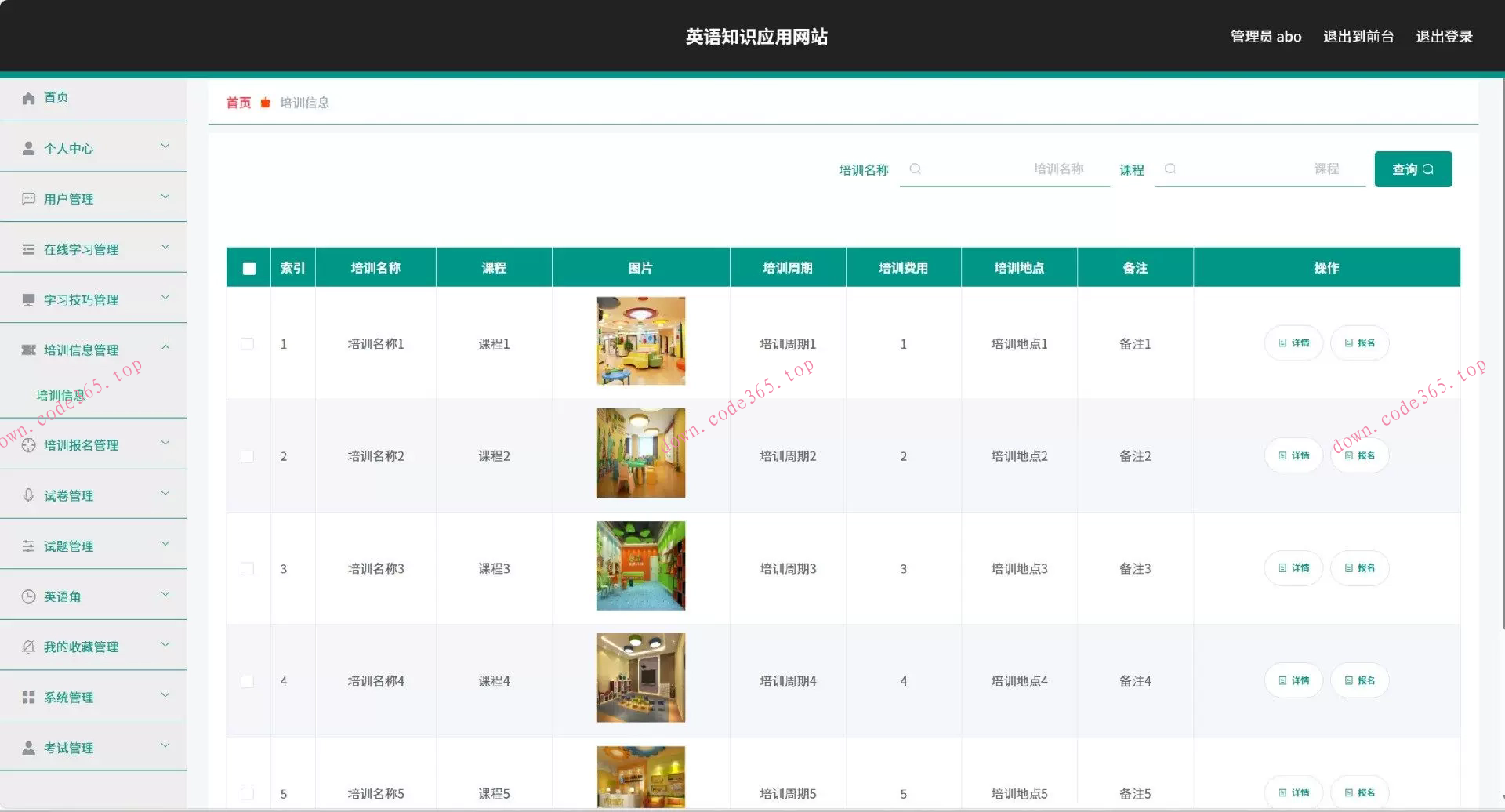Viewport: 1505px width, 812px height.
Task: Check the checkbox for row 培训名称2
Action: tap(248, 455)
